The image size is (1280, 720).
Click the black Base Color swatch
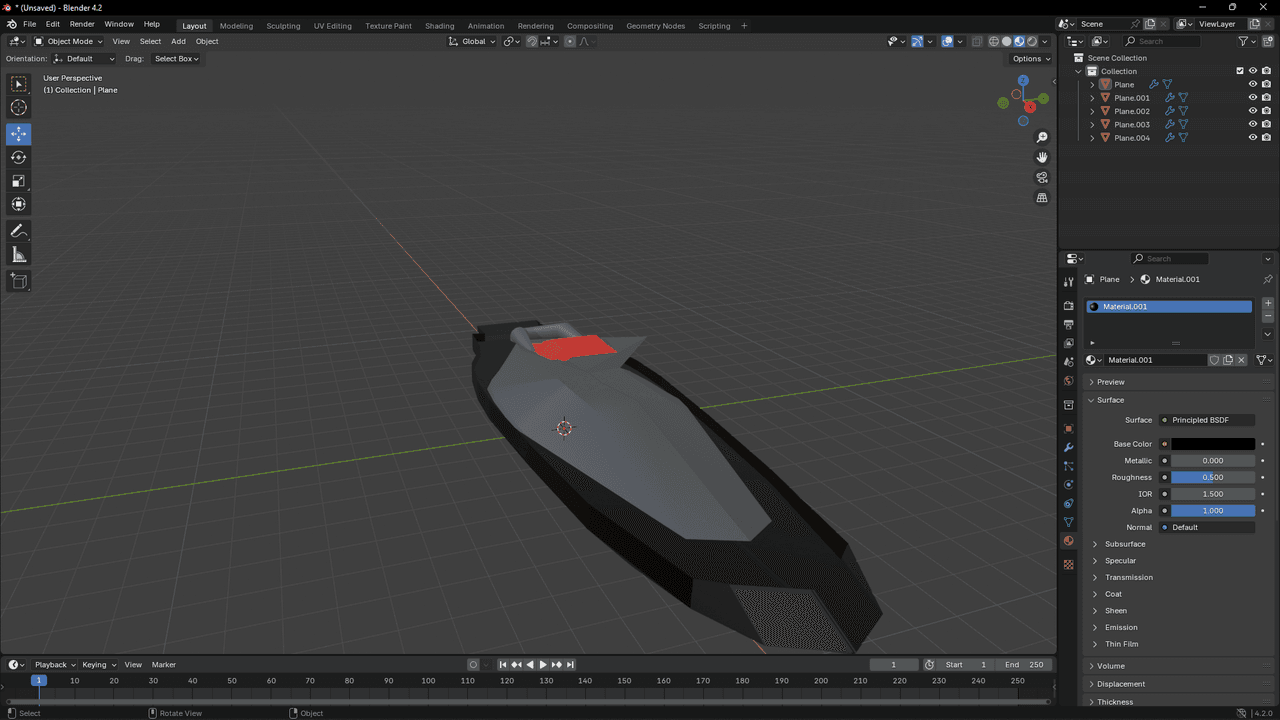pos(1212,444)
